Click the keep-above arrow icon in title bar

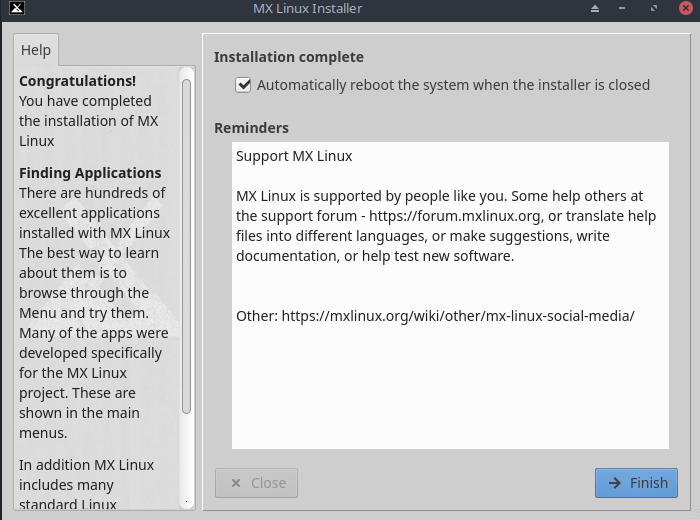click(595, 8)
